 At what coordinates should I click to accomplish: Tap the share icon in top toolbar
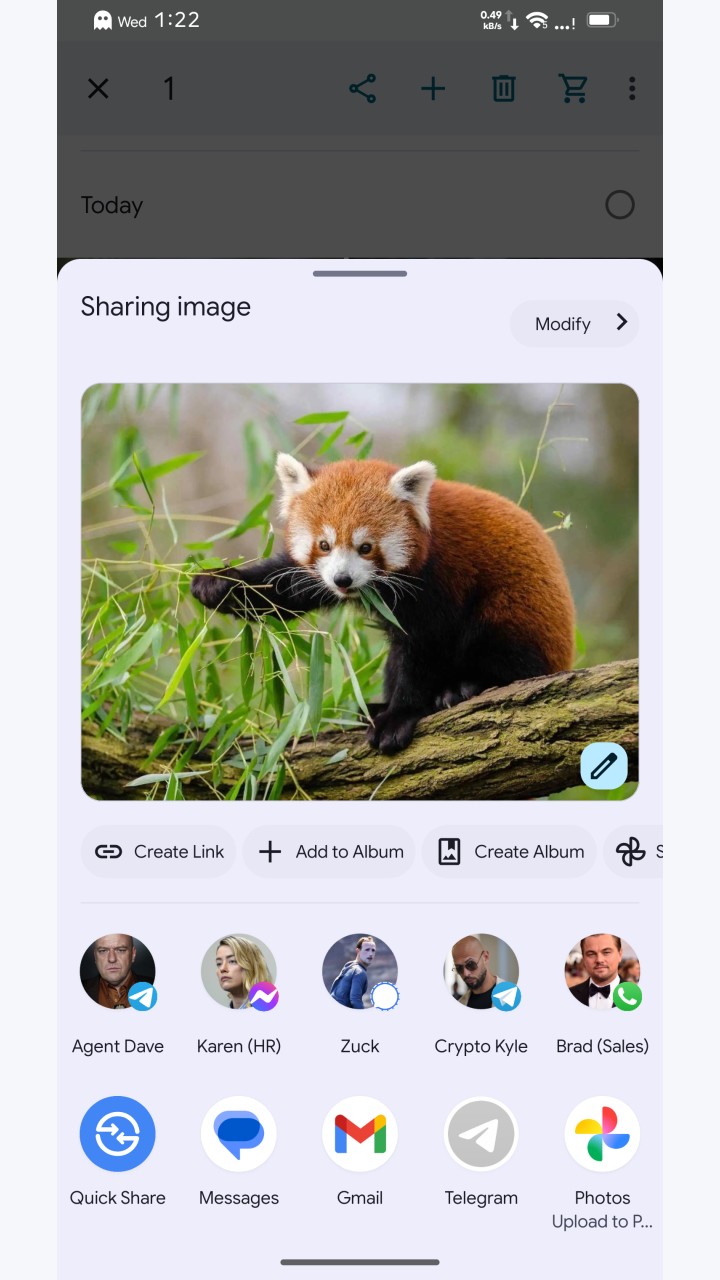[x=362, y=89]
